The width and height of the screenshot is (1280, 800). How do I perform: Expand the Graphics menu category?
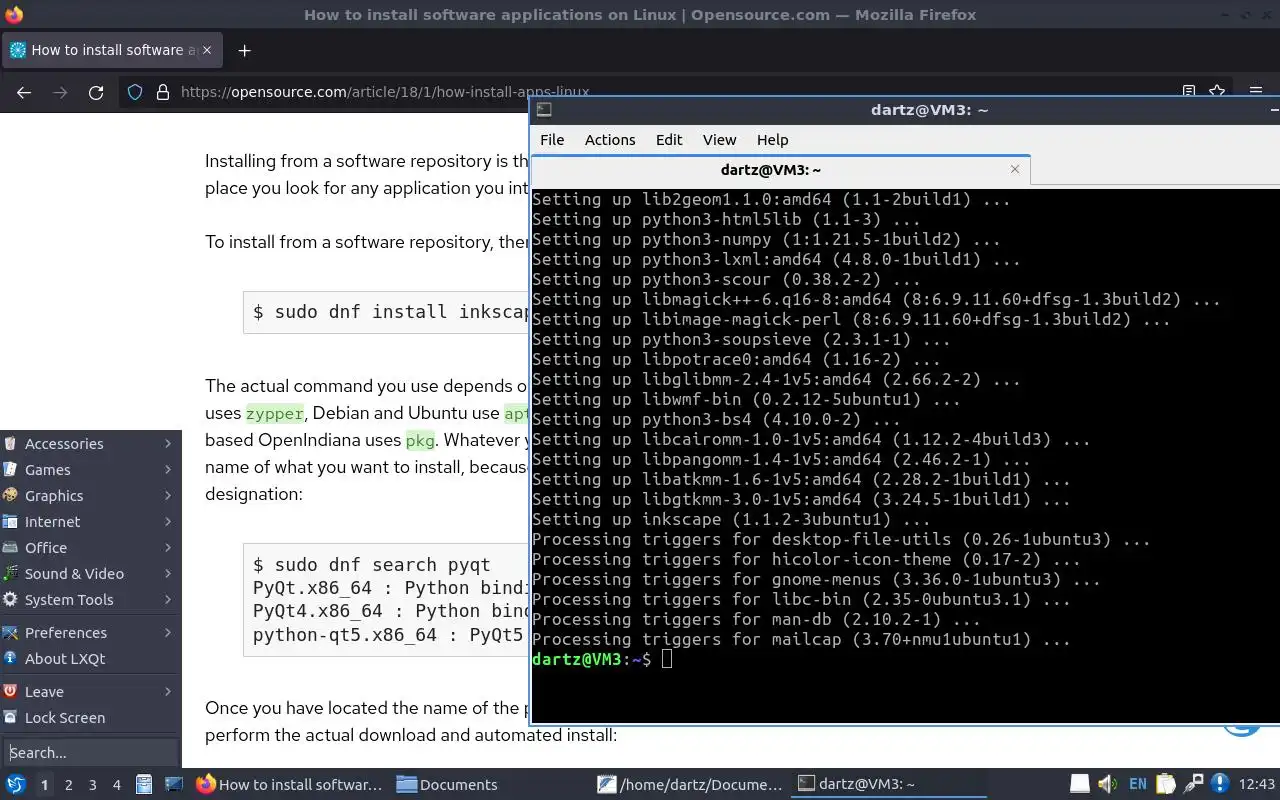(90, 496)
